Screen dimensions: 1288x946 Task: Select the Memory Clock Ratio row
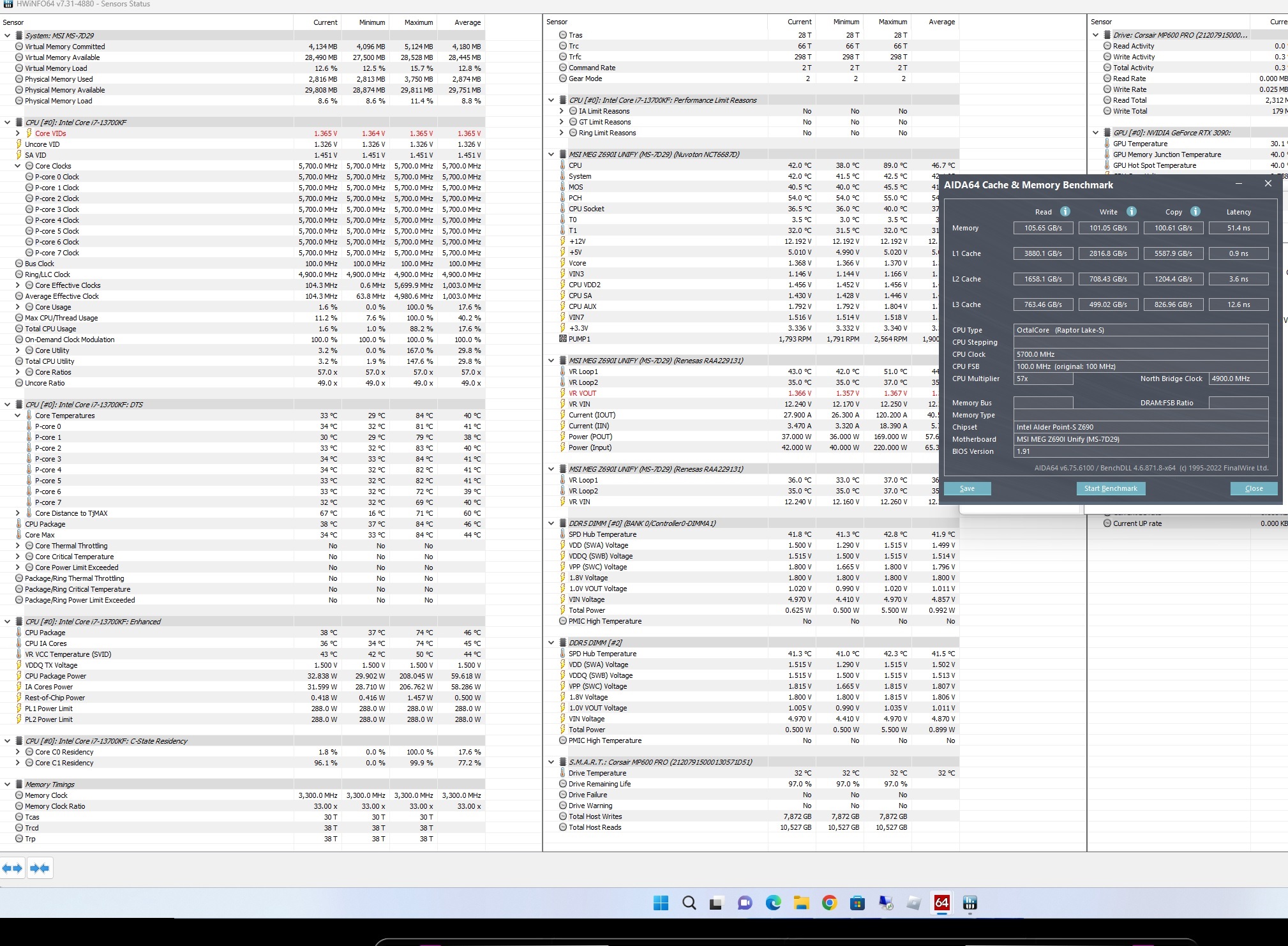(243, 806)
